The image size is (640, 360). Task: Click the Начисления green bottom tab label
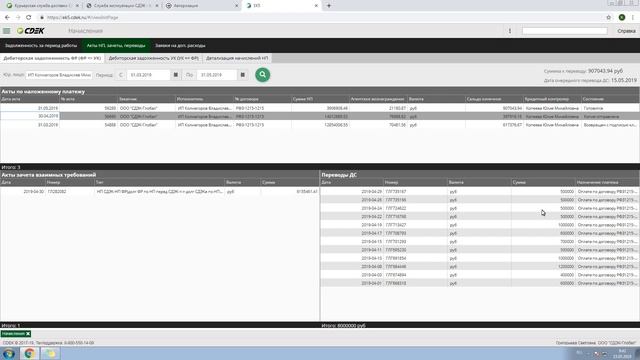click(13, 334)
